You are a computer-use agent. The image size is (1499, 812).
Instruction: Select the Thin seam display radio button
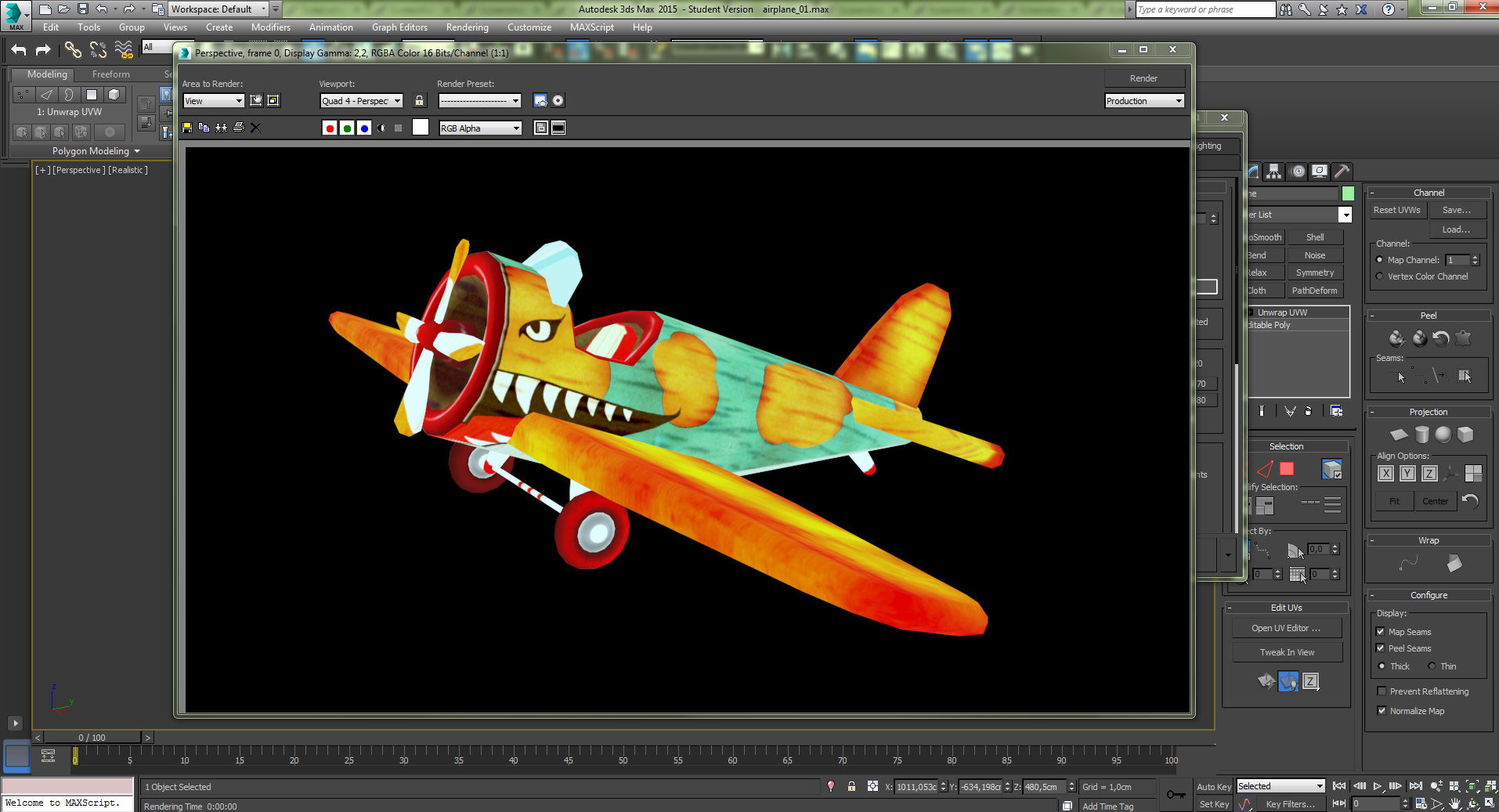coord(1432,666)
